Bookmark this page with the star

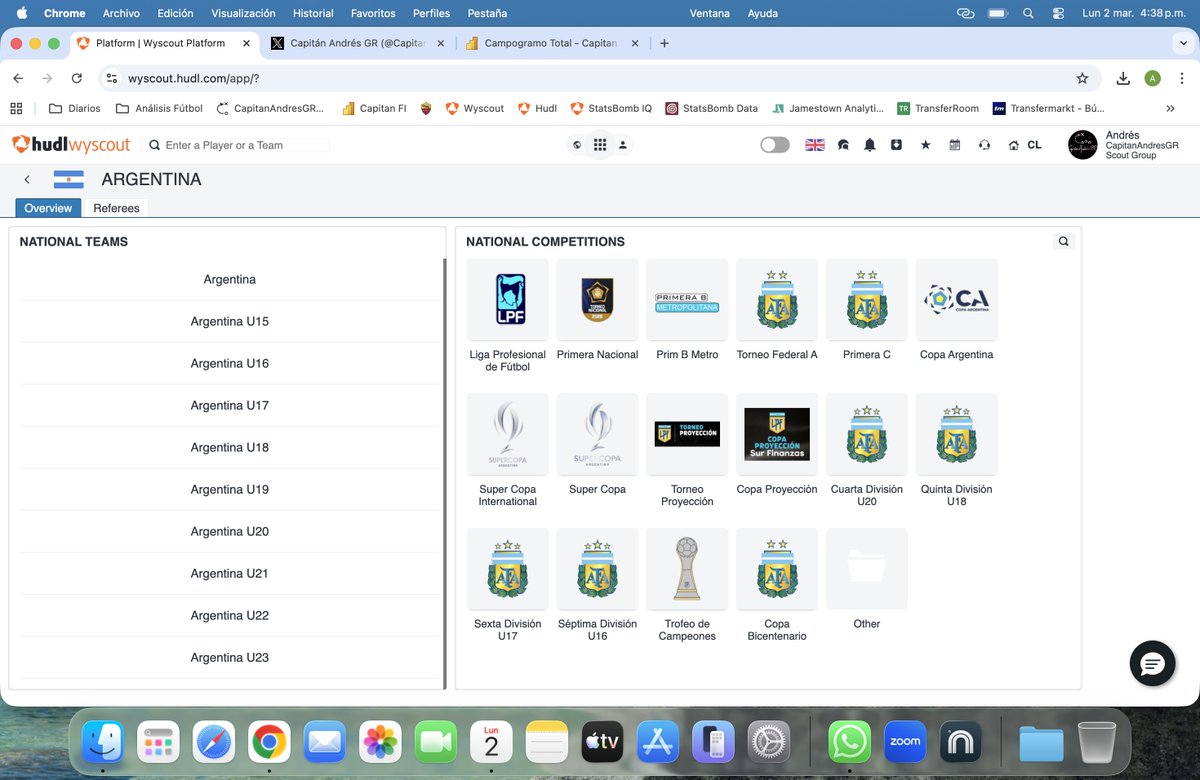(x=1082, y=78)
